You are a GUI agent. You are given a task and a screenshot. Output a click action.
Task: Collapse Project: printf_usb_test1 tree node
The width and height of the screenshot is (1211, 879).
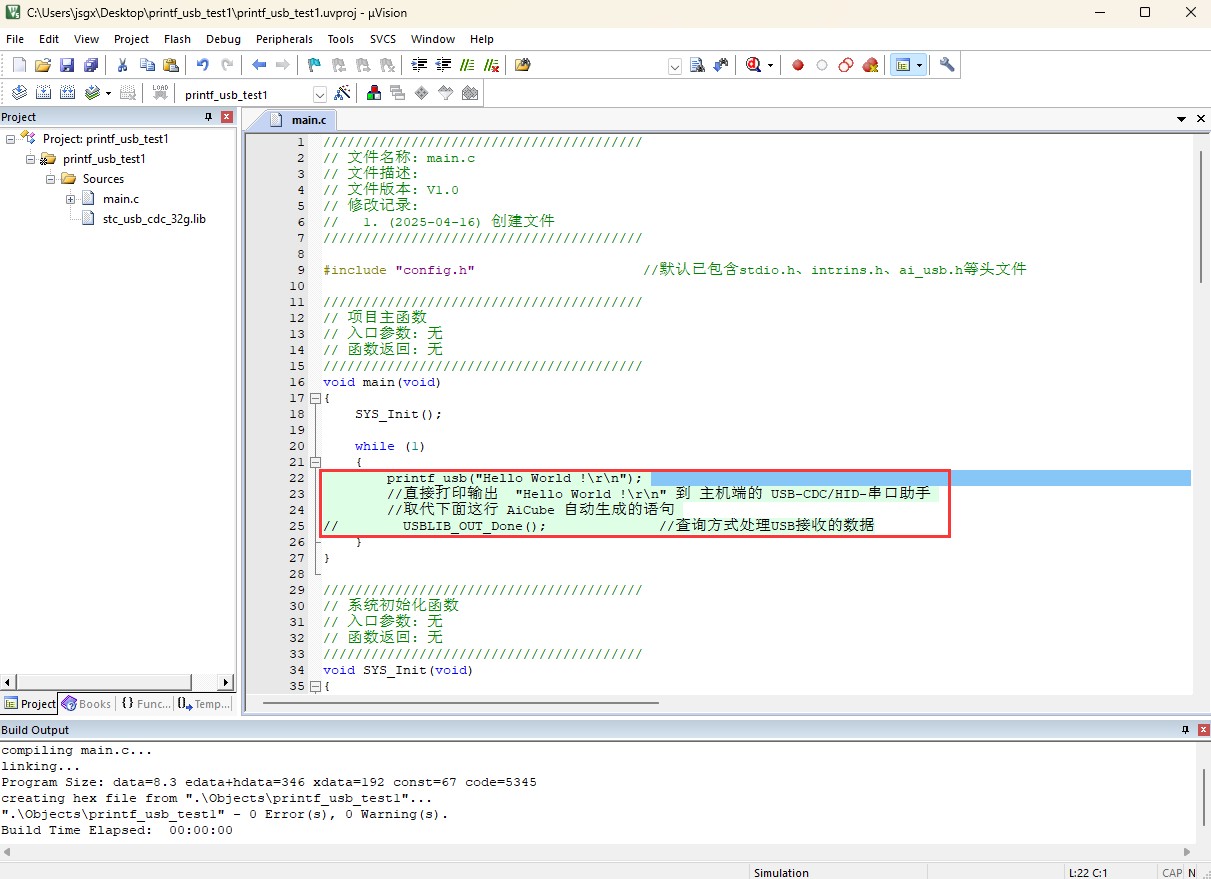(x=11, y=139)
